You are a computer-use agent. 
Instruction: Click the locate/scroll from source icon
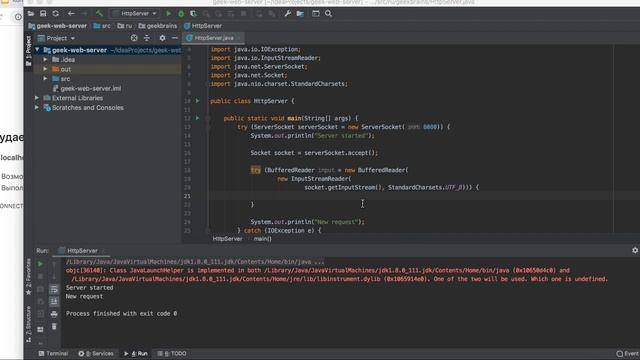134,38
